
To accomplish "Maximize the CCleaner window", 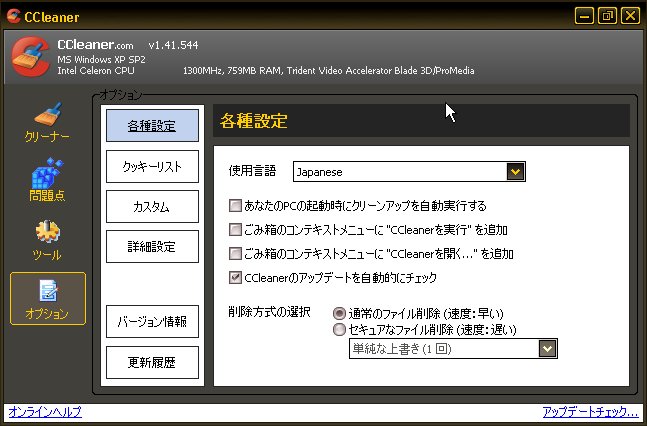I will pos(607,16).
